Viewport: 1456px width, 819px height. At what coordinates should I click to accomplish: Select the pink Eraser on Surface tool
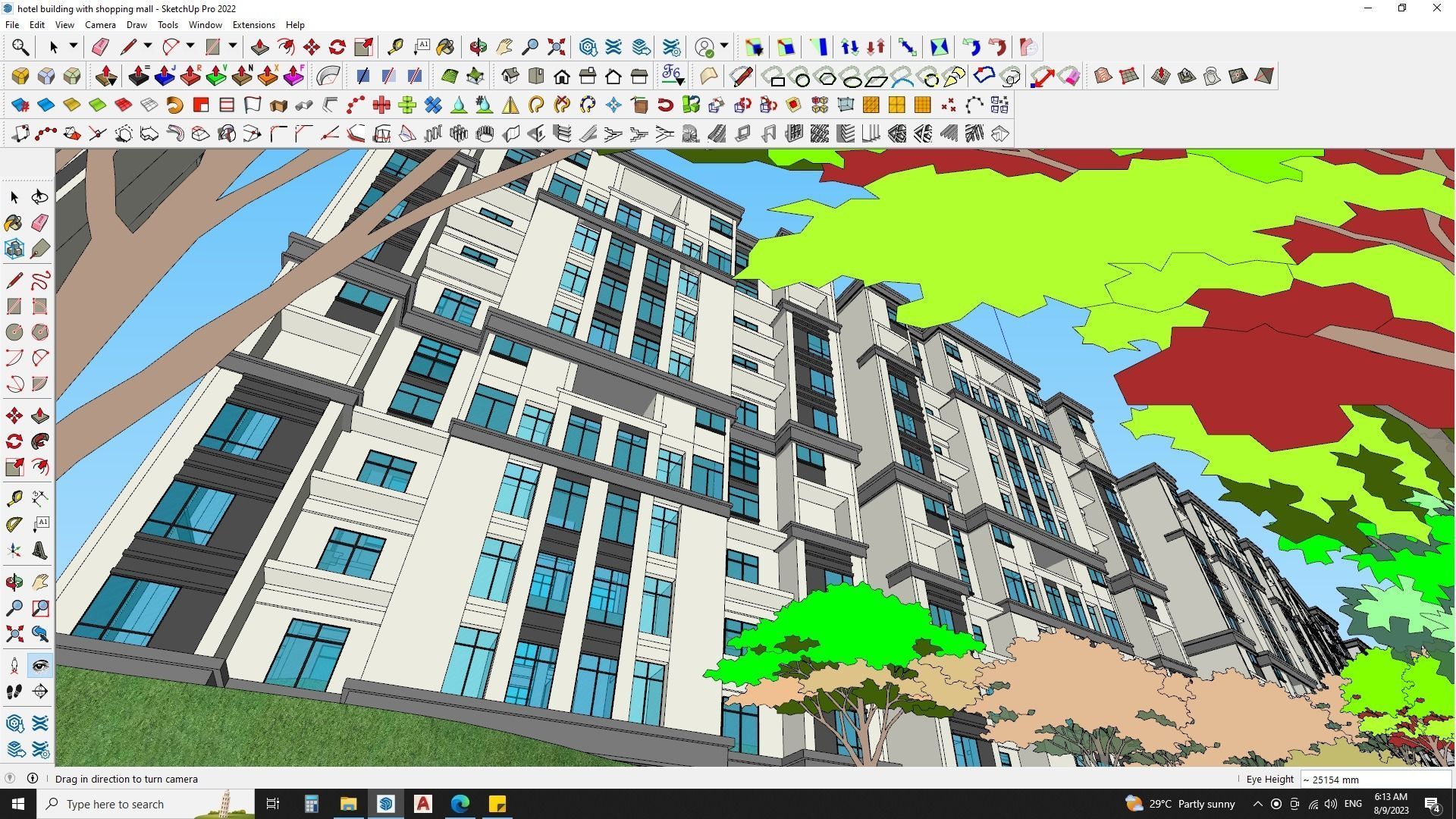tap(1068, 76)
